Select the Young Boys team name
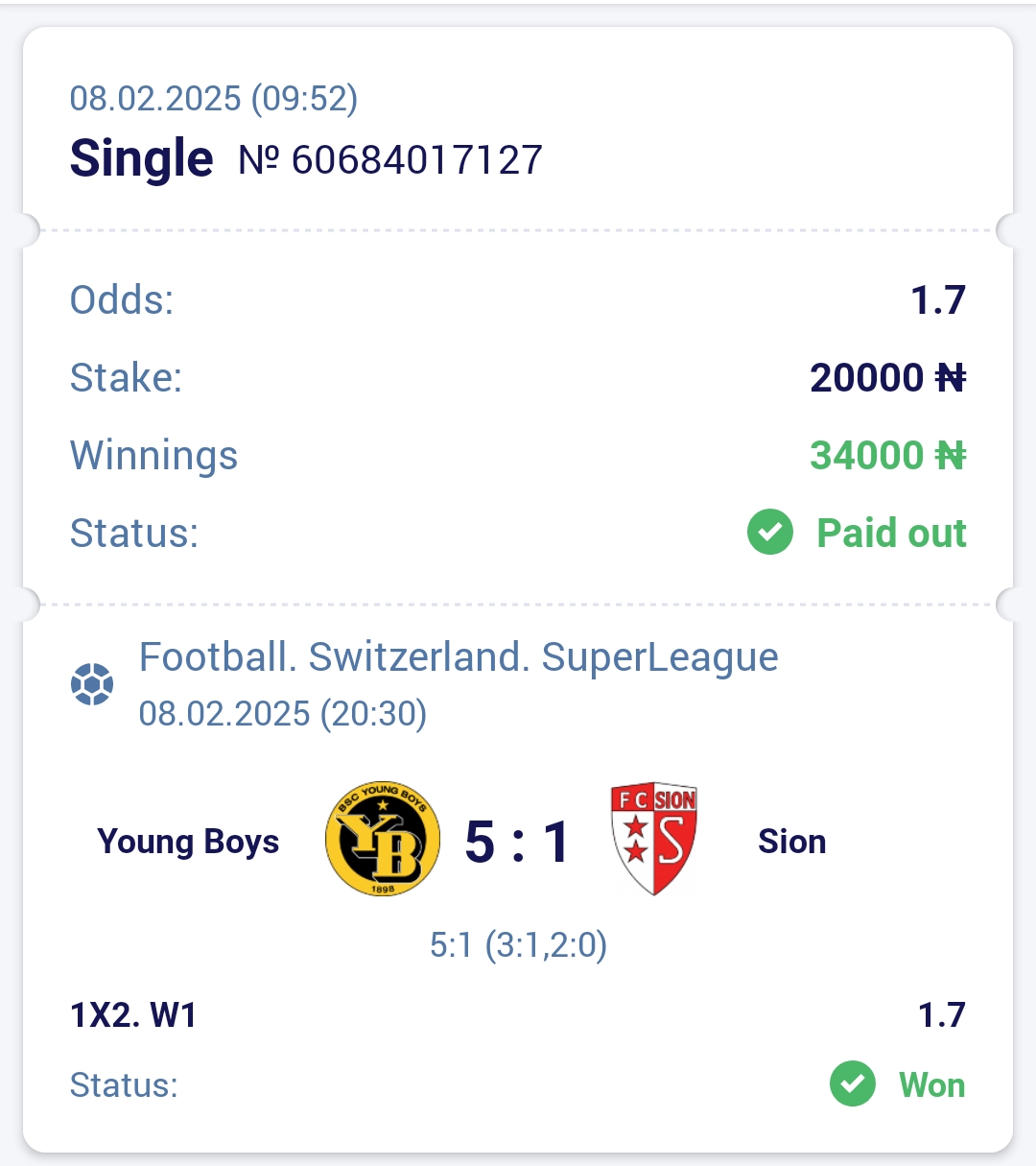Screen dimensions: 1036x1166 point(188,842)
